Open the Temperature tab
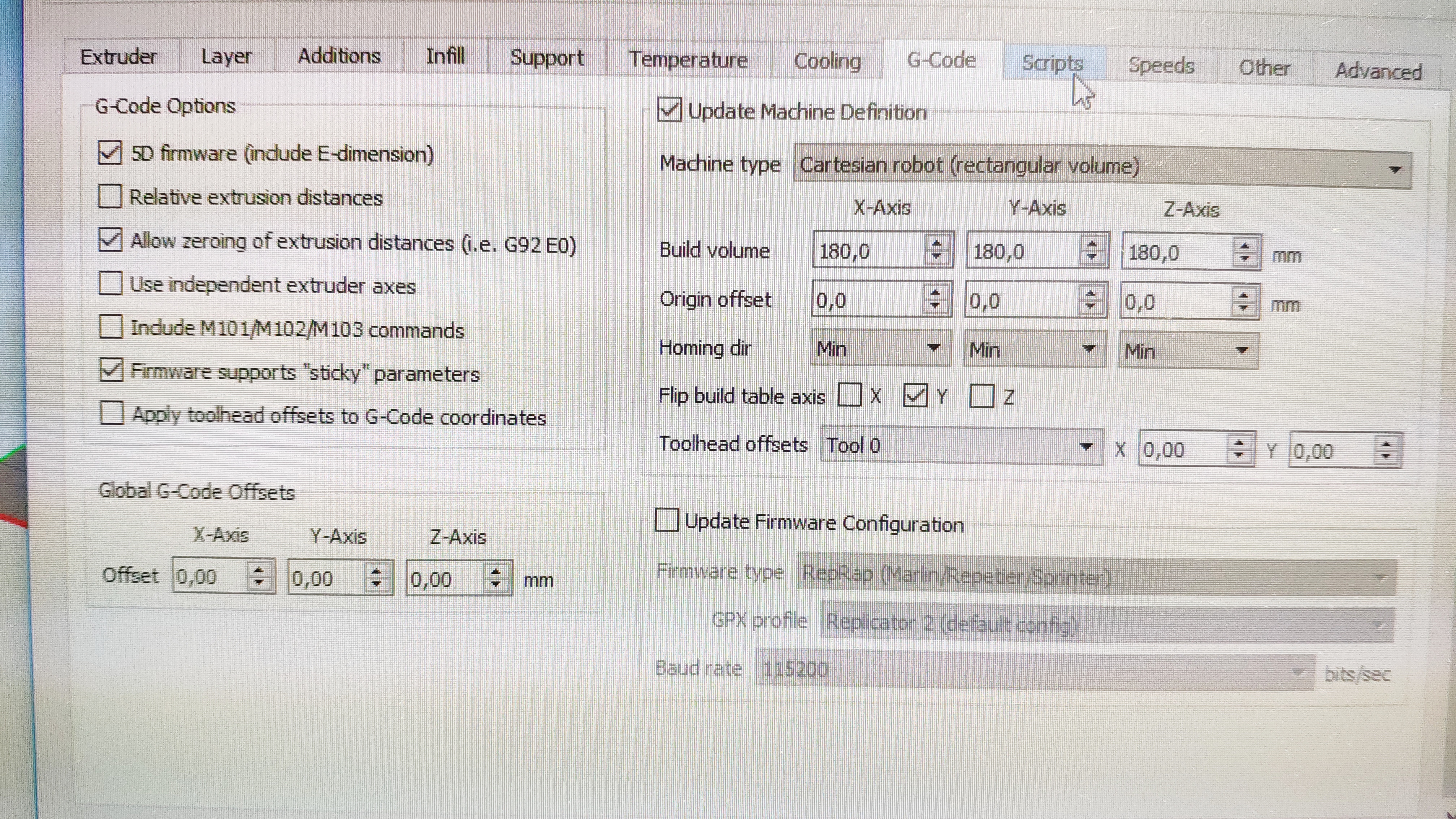Viewport: 1456px width, 819px height. [688, 59]
